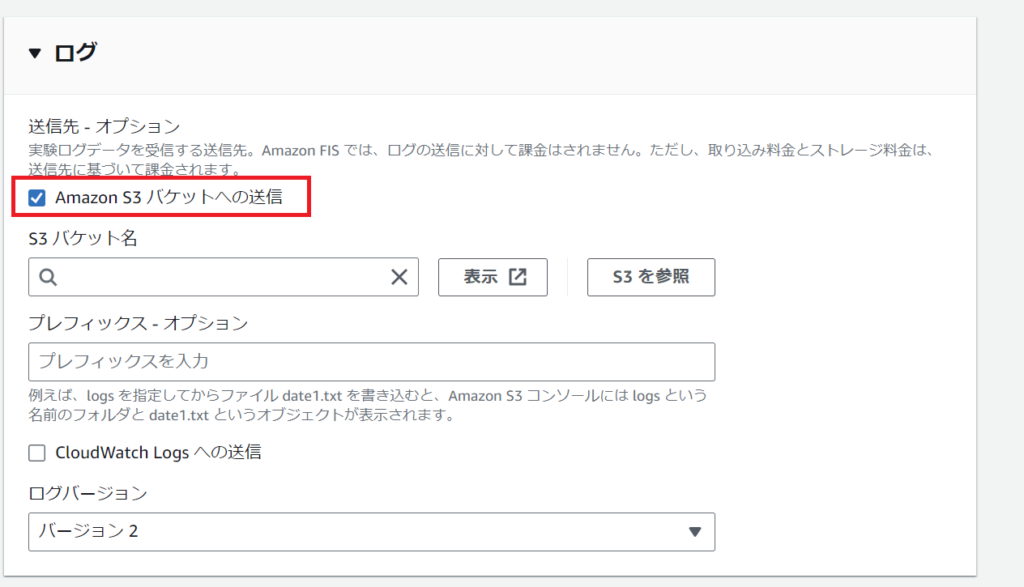
Task: Click the ログ section heading text
Action: (x=75, y=53)
